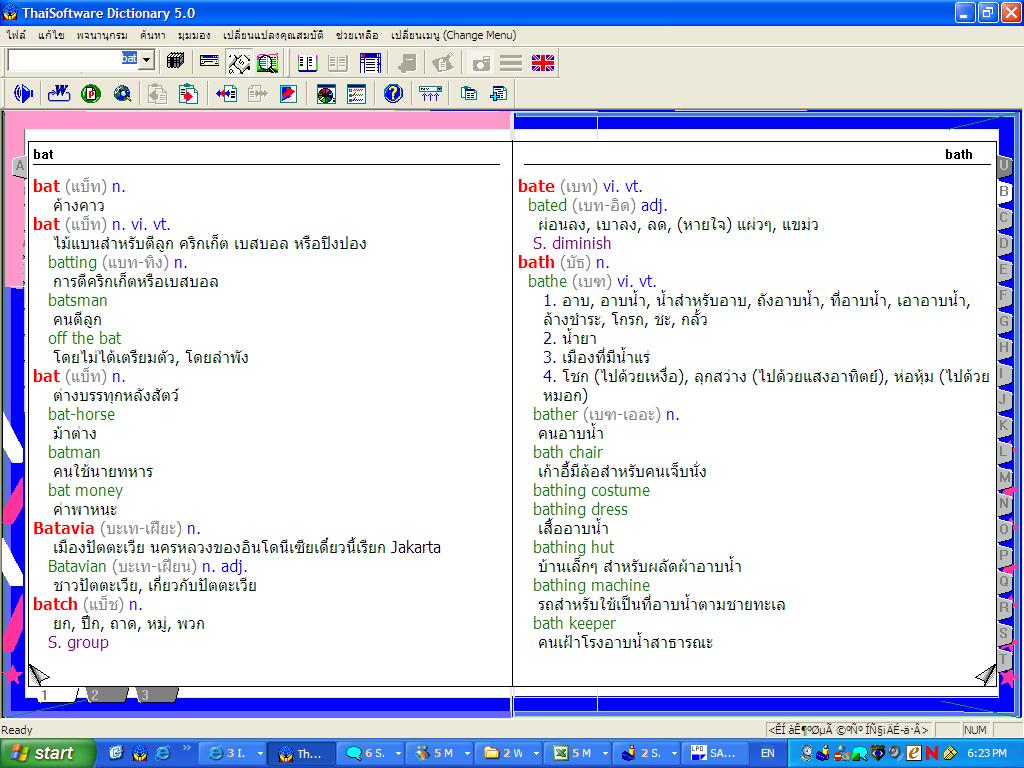Click the document with blue plus icon

pyautogui.click(x=499, y=93)
